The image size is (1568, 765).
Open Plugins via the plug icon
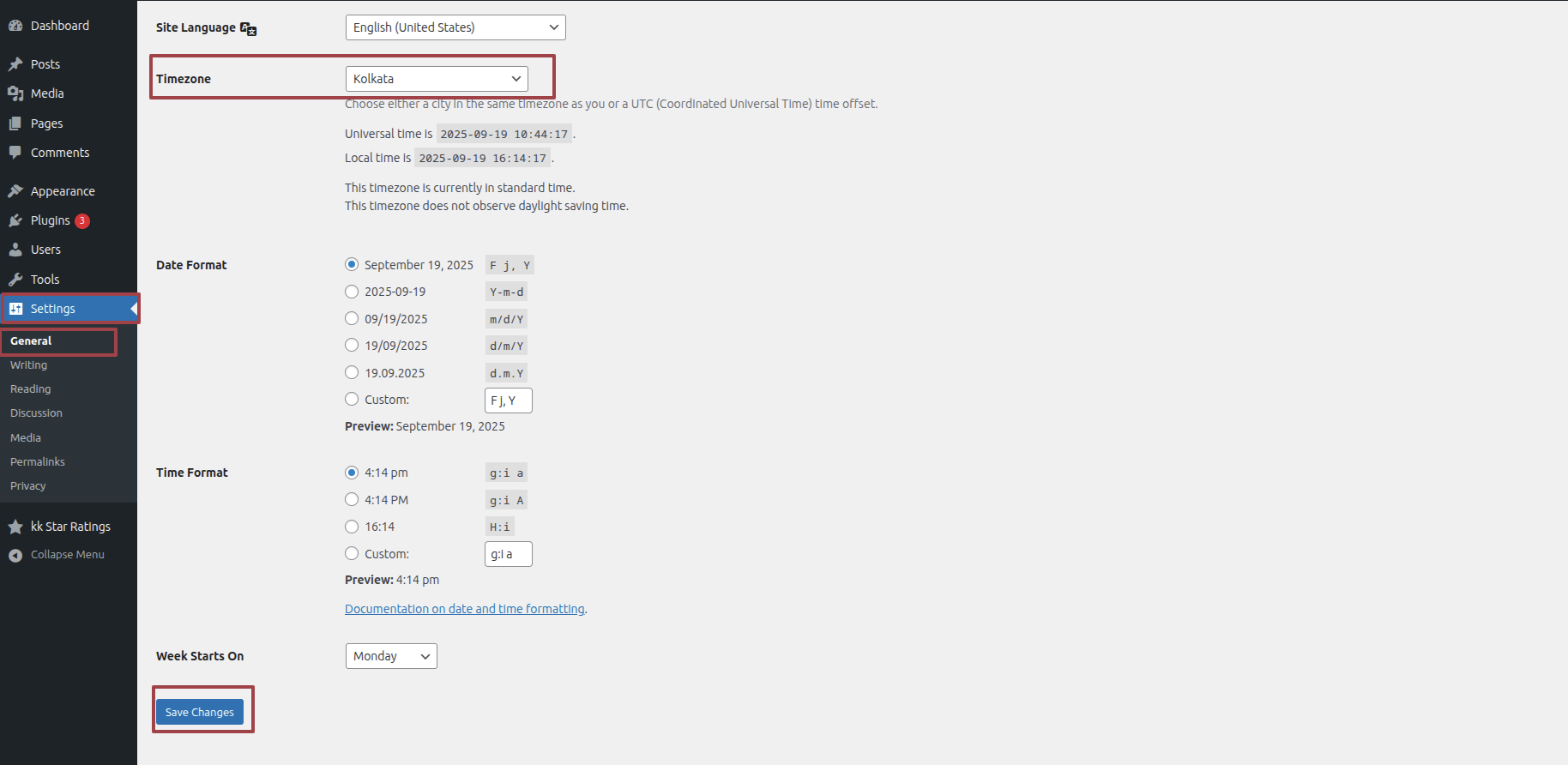pyautogui.click(x=15, y=220)
